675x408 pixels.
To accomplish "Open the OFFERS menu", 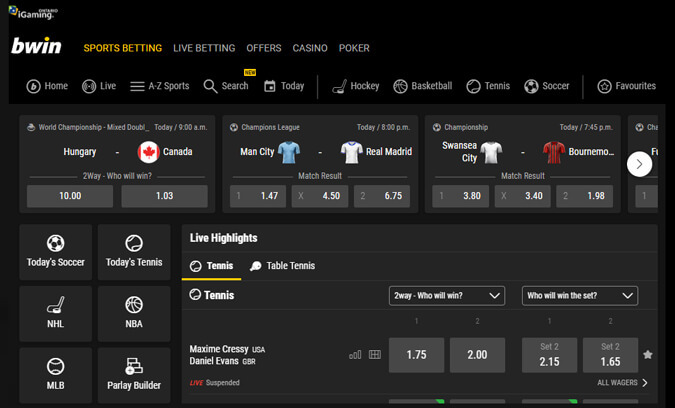I will click(x=264, y=48).
